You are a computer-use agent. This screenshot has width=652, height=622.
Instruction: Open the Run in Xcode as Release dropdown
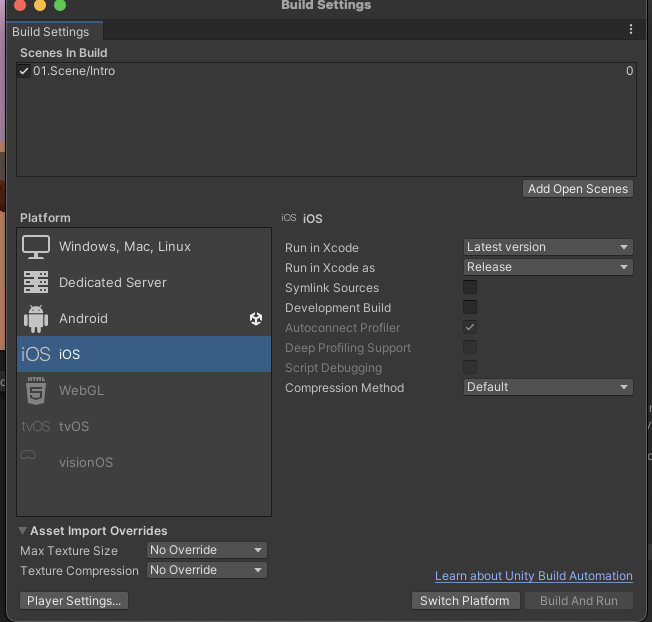click(x=548, y=267)
